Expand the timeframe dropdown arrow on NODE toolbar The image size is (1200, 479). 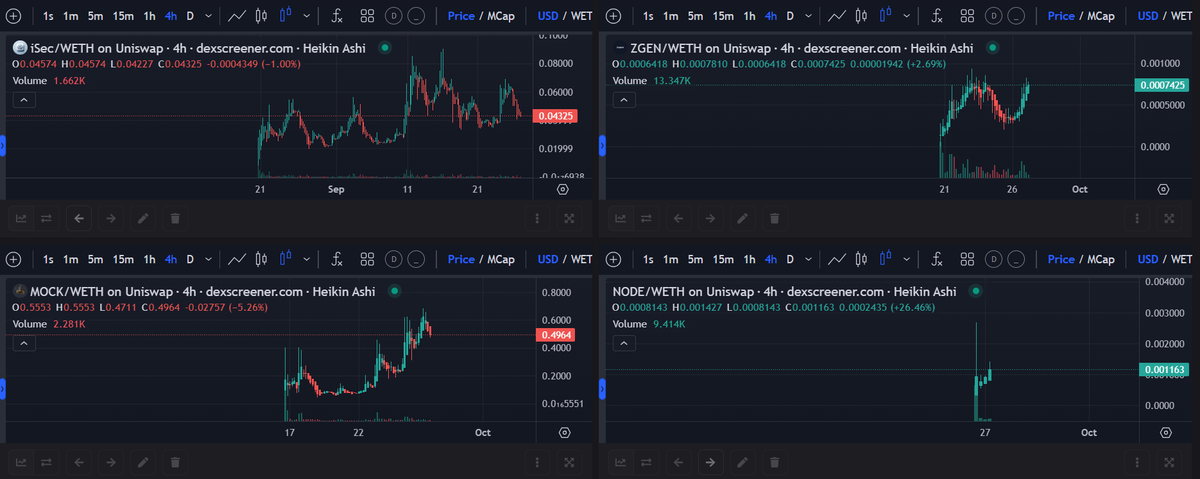pos(807,259)
